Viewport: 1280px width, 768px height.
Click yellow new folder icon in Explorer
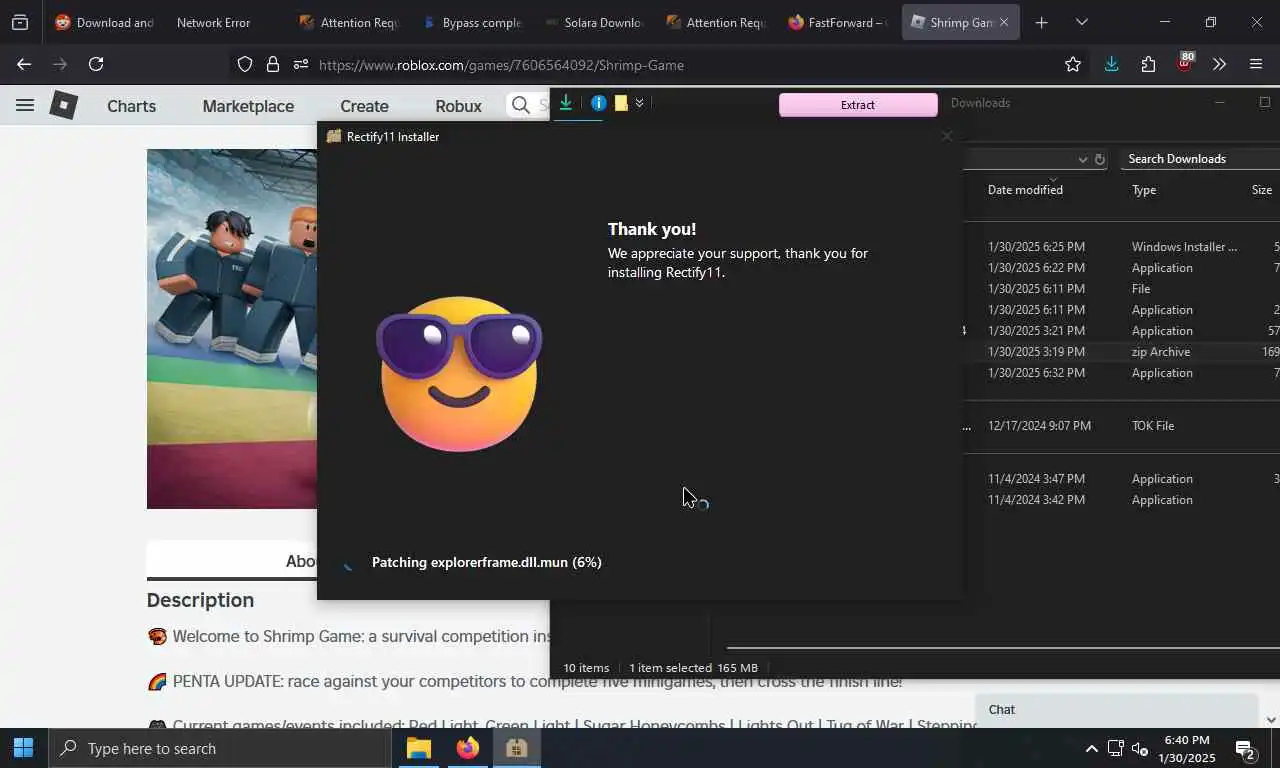621,103
